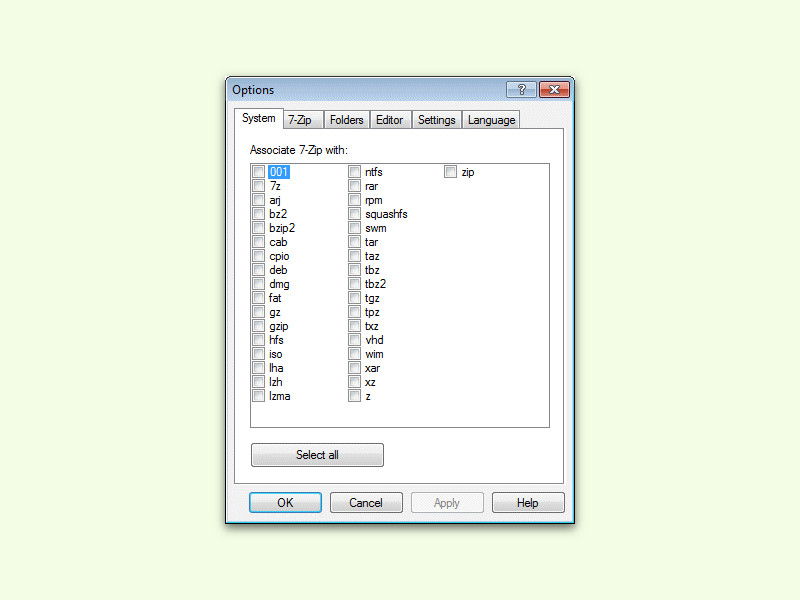This screenshot has width=800, height=600.
Task: Toggle the swm checkbox
Action: pyautogui.click(x=355, y=228)
